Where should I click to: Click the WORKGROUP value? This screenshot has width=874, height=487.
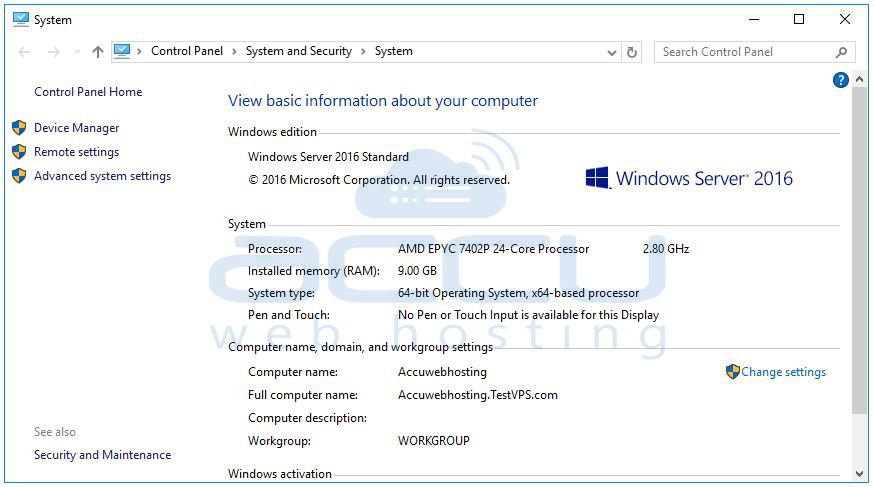[434, 441]
